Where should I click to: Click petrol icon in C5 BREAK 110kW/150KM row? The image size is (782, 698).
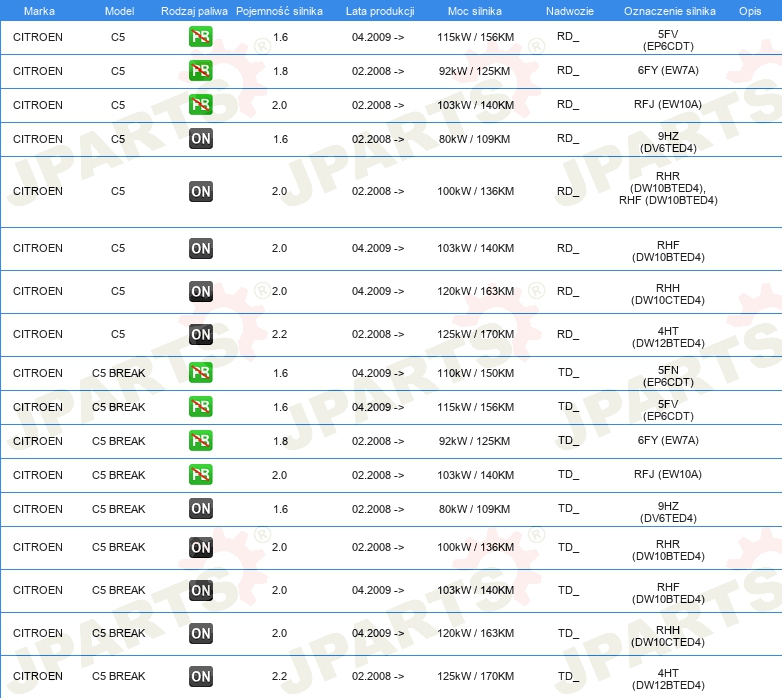200,373
